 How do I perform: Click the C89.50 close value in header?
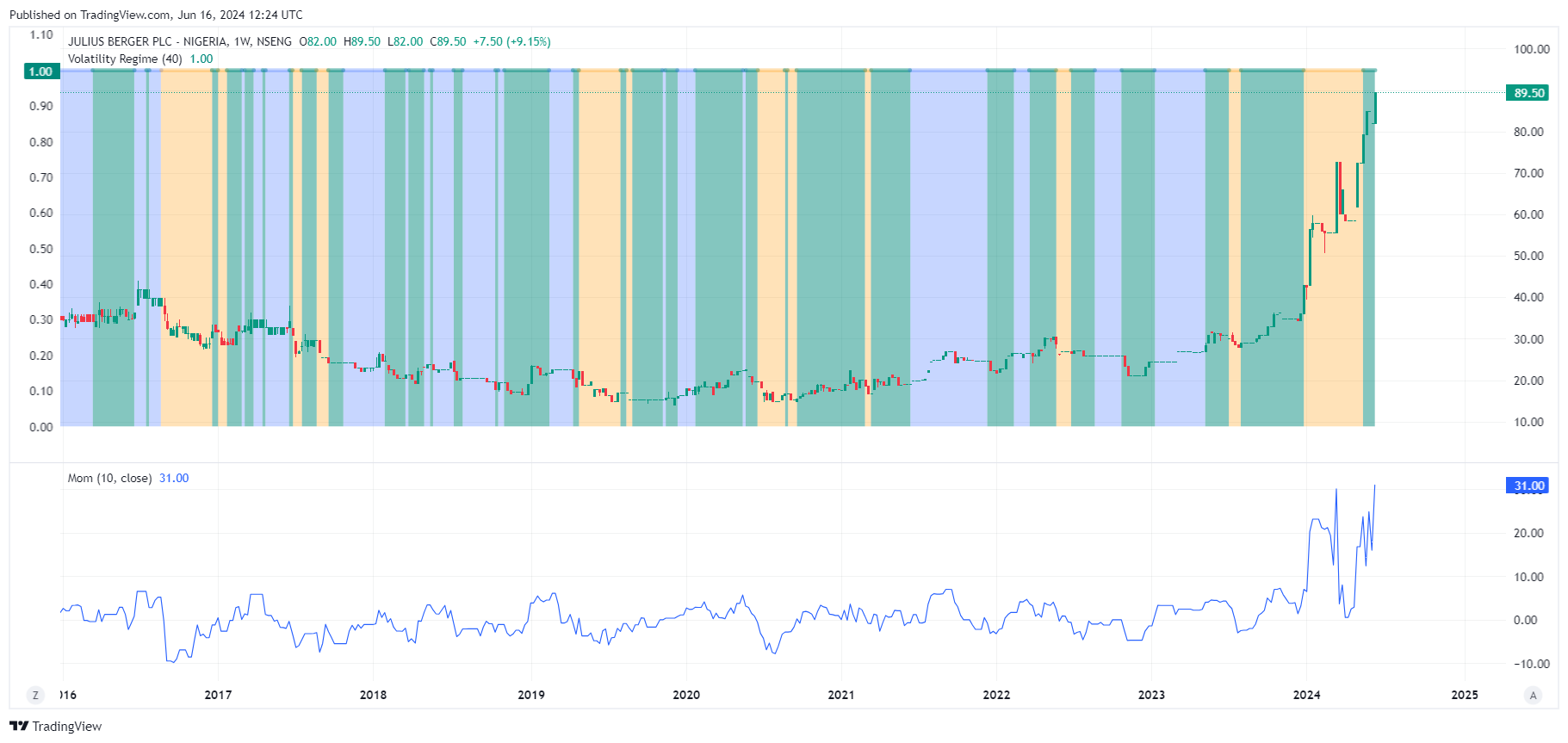click(x=448, y=41)
